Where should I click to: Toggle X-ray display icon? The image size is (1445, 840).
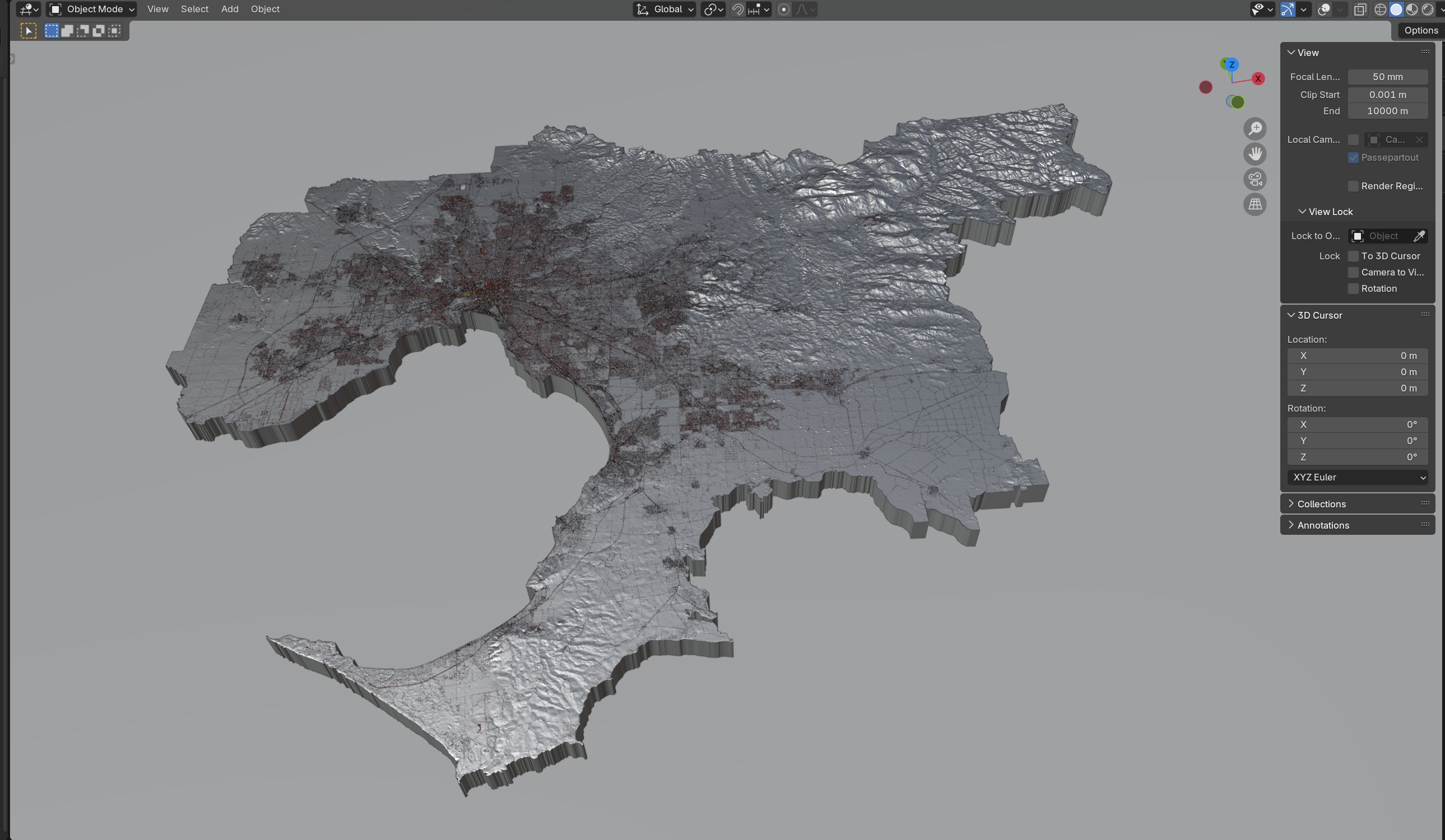click(1360, 9)
